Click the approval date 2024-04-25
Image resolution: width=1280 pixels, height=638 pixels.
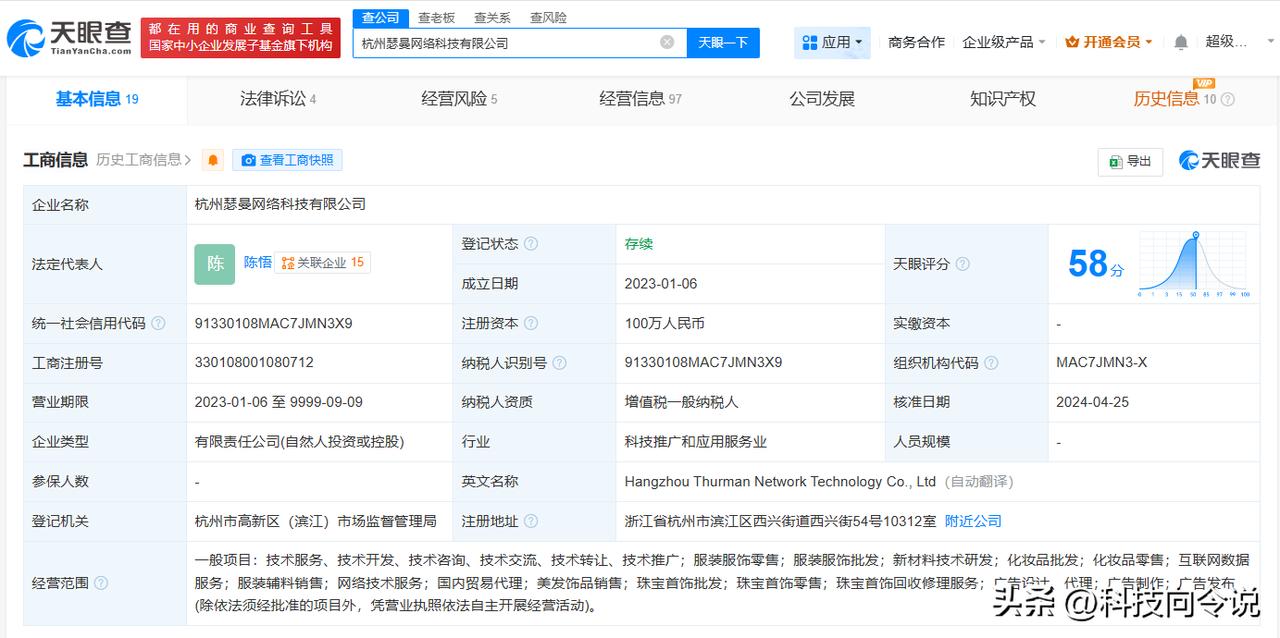(1092, 402)
